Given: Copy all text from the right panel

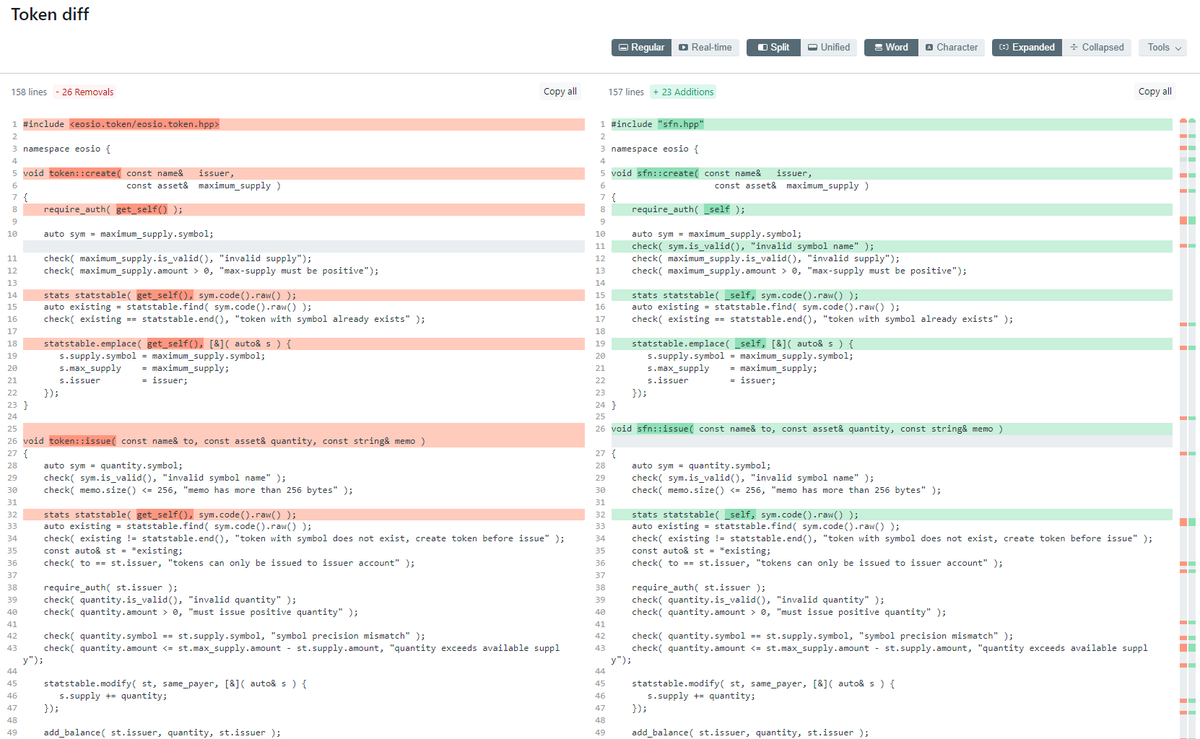Looking at the screenshot, I should 1155,91.
